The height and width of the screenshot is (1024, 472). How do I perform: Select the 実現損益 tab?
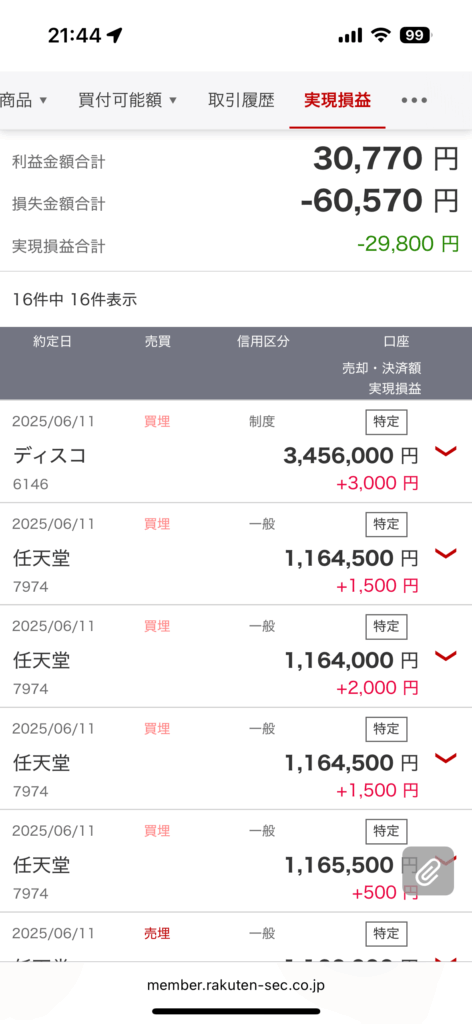point(338,100)
